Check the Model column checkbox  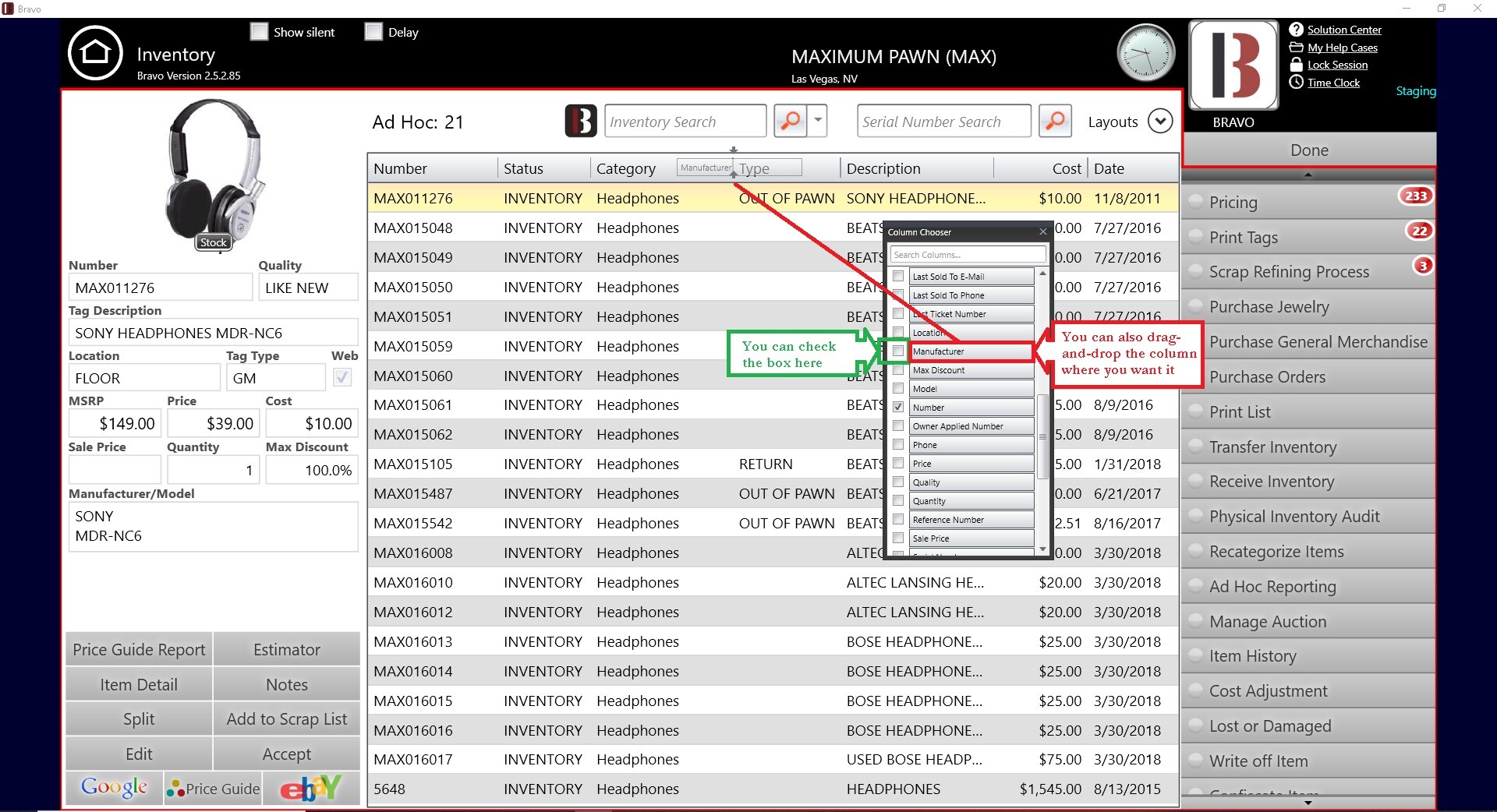pos(898,389)
